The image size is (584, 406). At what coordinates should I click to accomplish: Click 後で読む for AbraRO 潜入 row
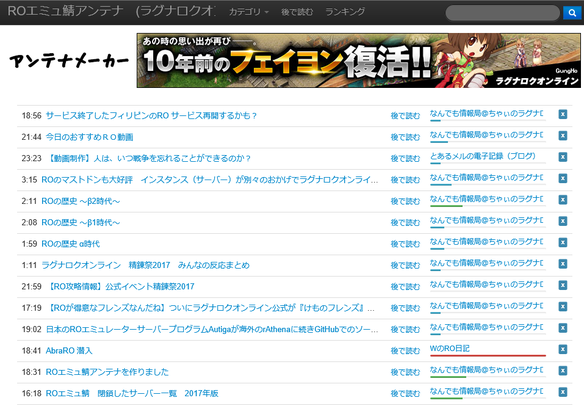pyautogui.click(x=405, y=351)
